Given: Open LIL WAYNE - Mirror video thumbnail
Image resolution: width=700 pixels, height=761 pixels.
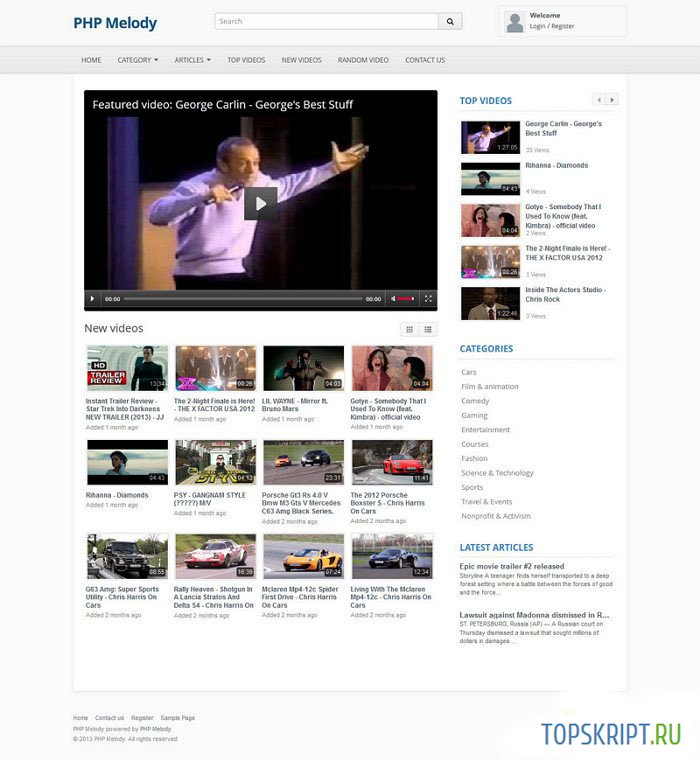Looking at the screenshot, I should (x=303, y=368).
